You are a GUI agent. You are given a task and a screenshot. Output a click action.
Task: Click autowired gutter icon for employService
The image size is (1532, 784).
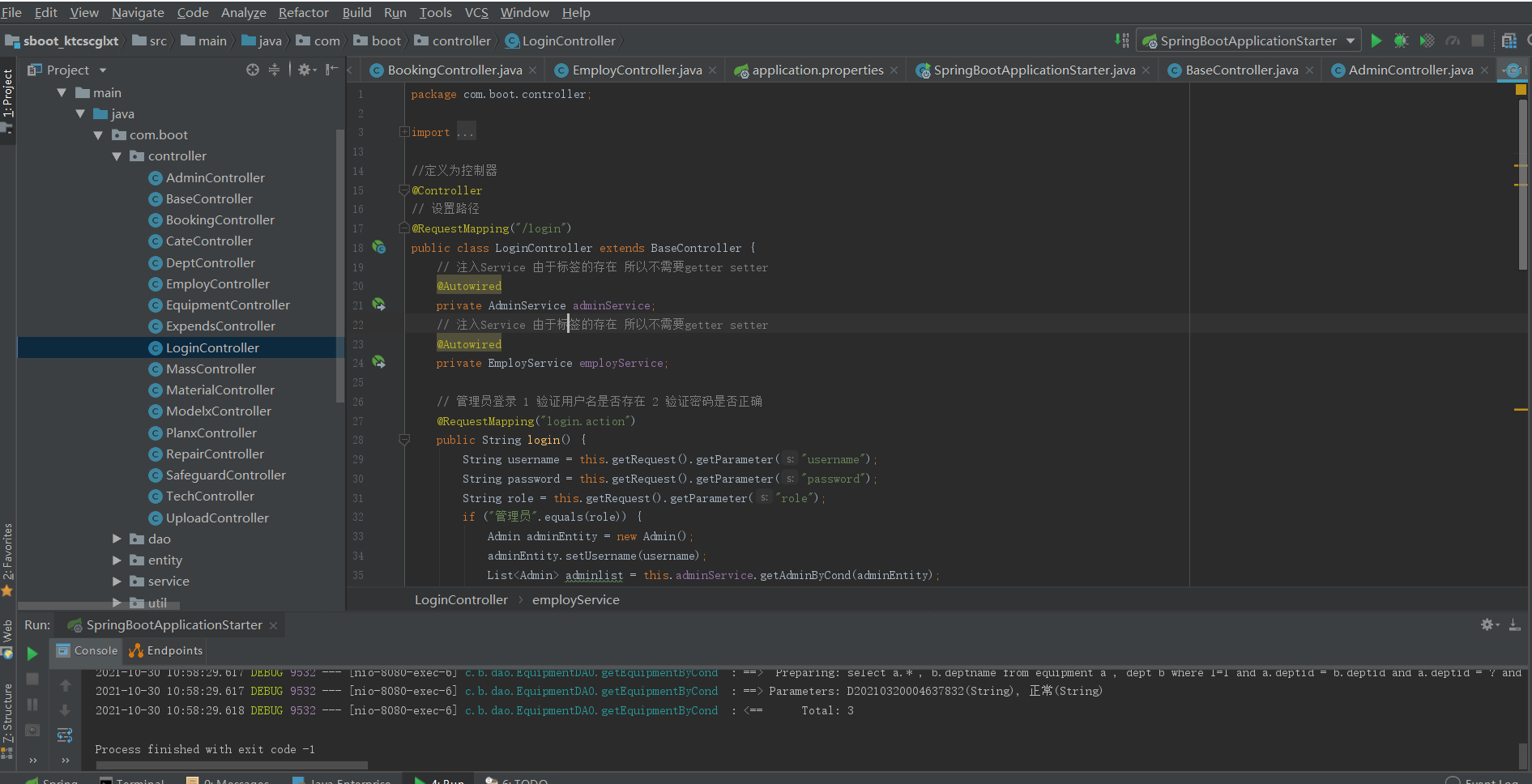point(378,362)
